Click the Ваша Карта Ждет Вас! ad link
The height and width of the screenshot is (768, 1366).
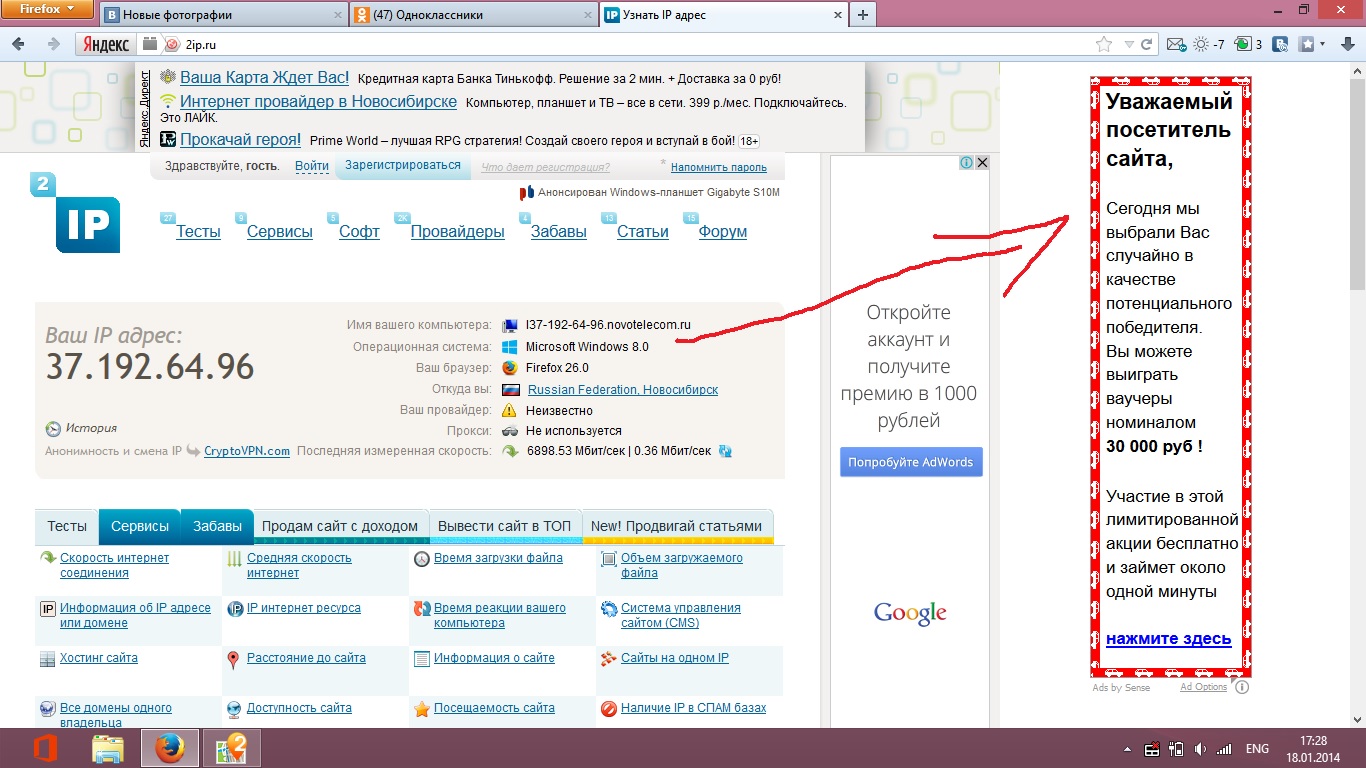click(265, 78)
